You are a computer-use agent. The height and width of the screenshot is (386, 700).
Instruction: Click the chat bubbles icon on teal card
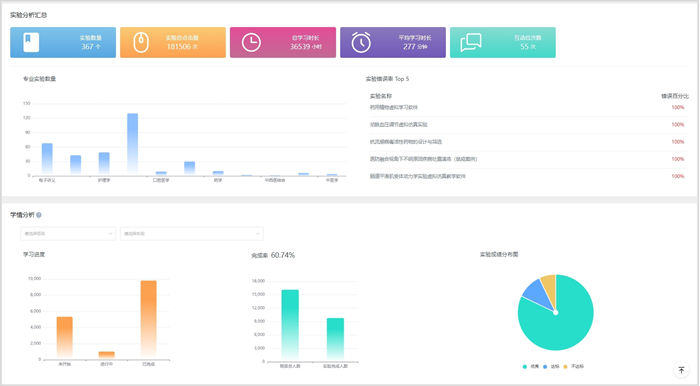(471, 43)
